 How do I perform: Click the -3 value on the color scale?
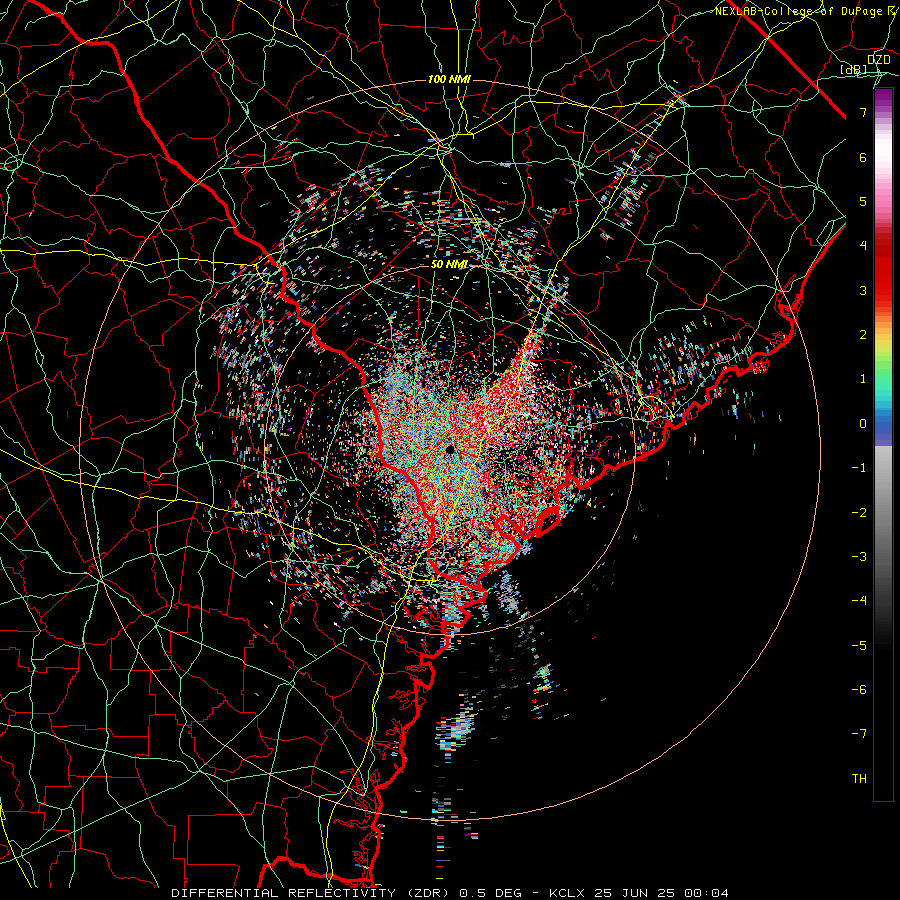(859, 557)
